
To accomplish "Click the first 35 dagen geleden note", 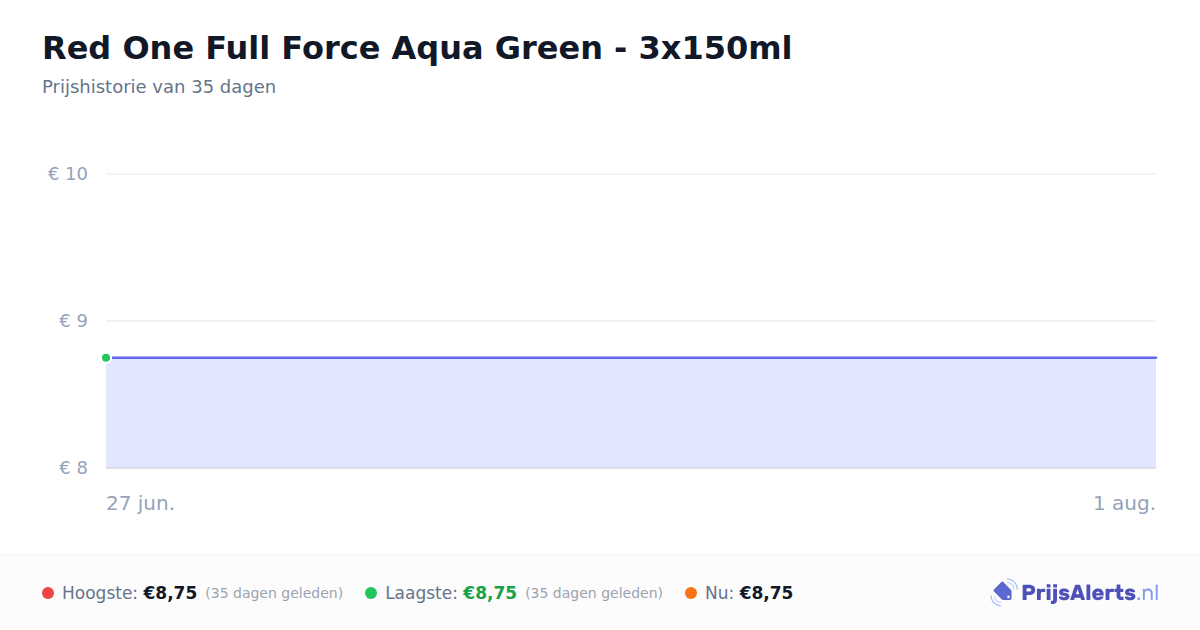I will click(274, 593).
